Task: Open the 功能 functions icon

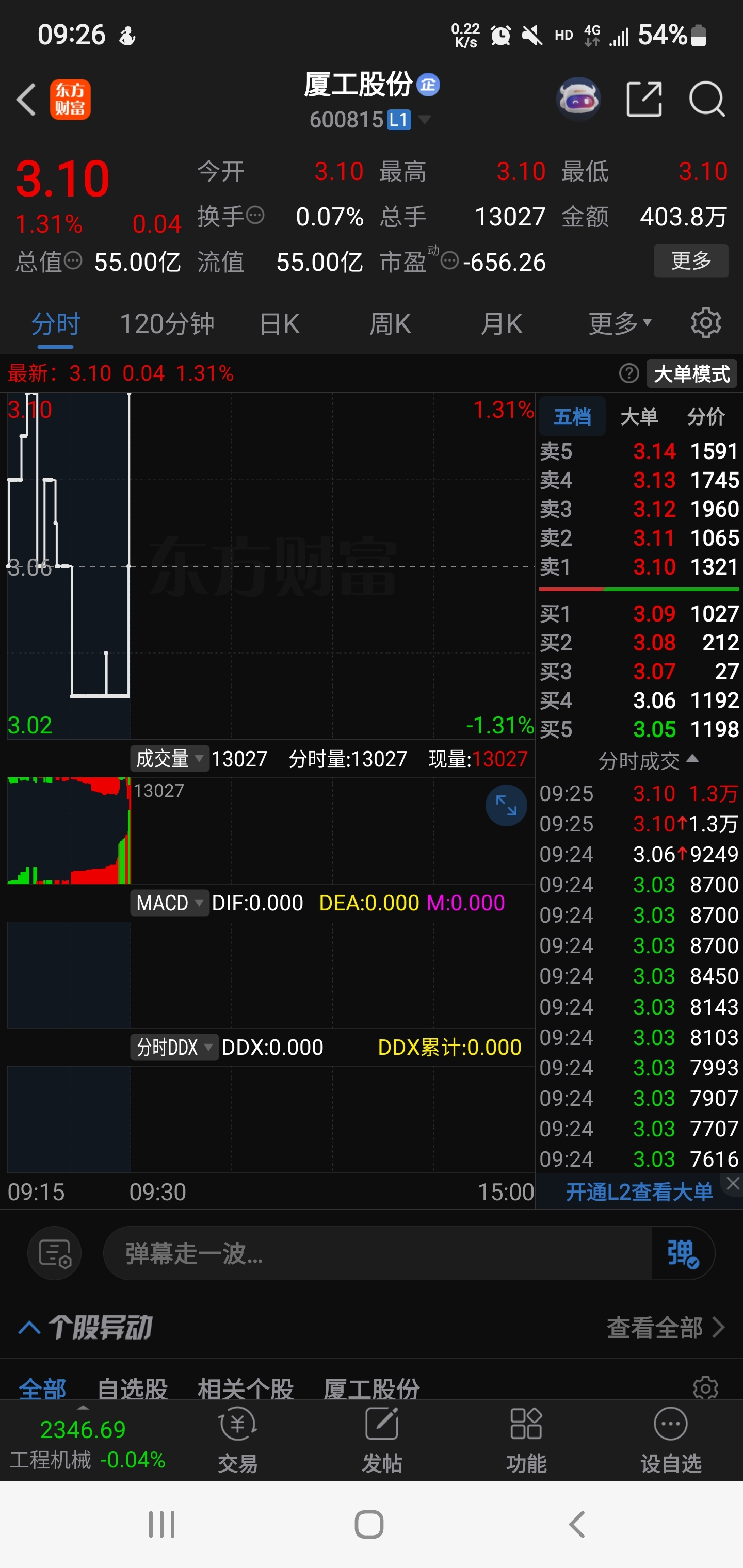Action: [x=526, y=1440]
